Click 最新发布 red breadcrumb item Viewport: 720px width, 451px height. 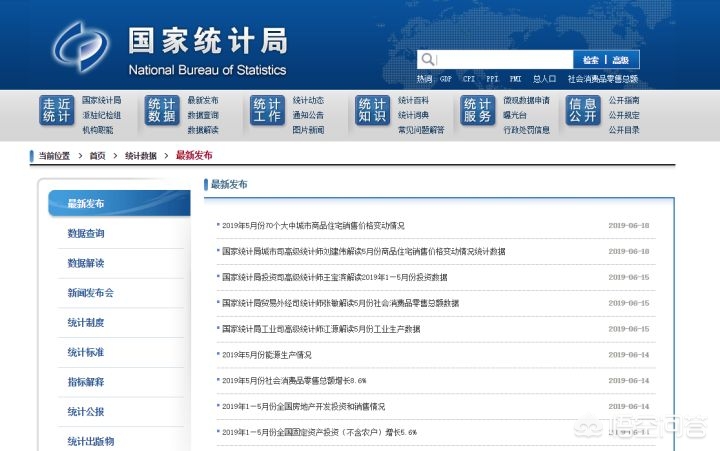pos(194,155)
